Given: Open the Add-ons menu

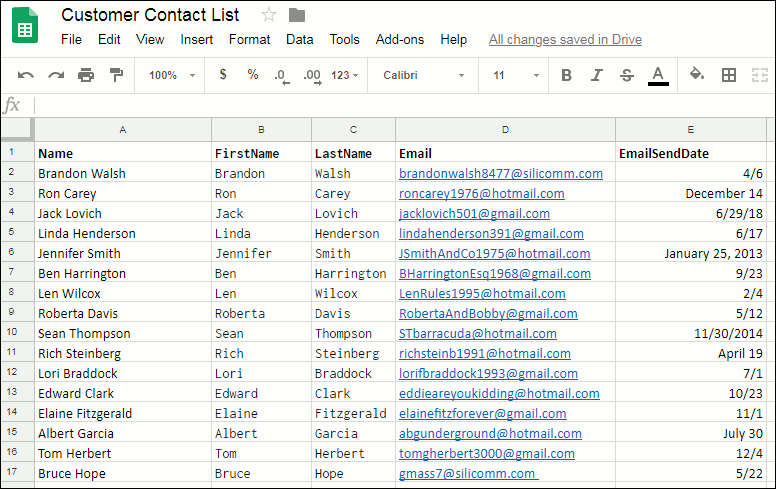Looking at the screenshot, I should [x=399, y=40].
